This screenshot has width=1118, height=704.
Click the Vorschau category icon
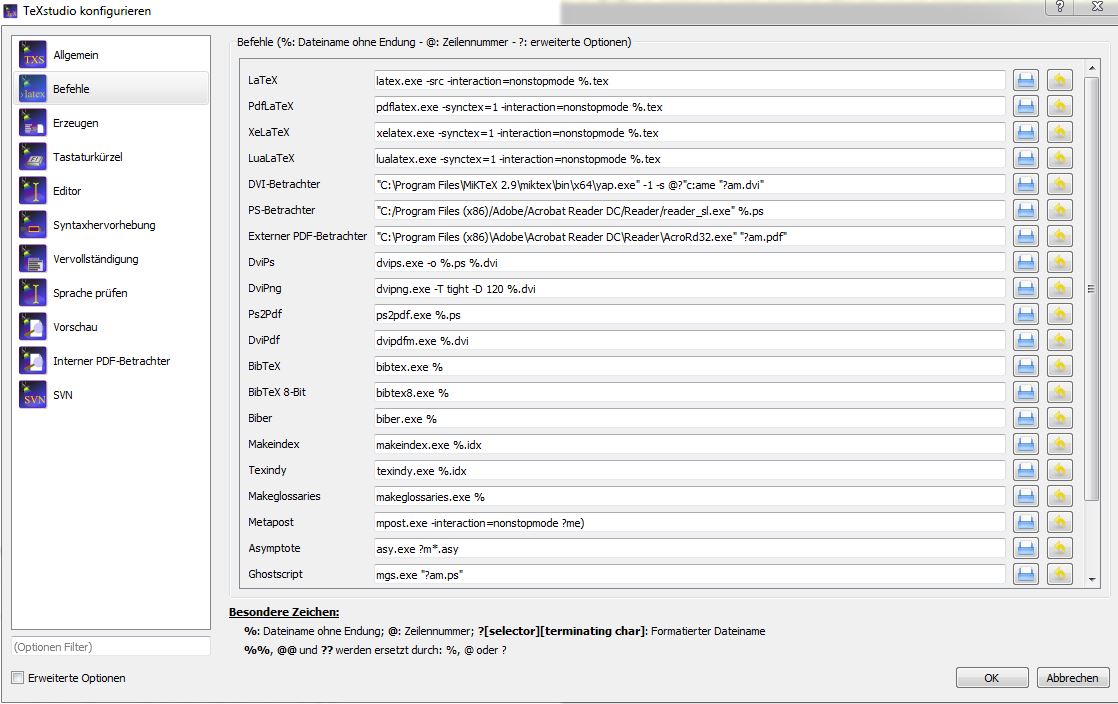tap(33, 327)
